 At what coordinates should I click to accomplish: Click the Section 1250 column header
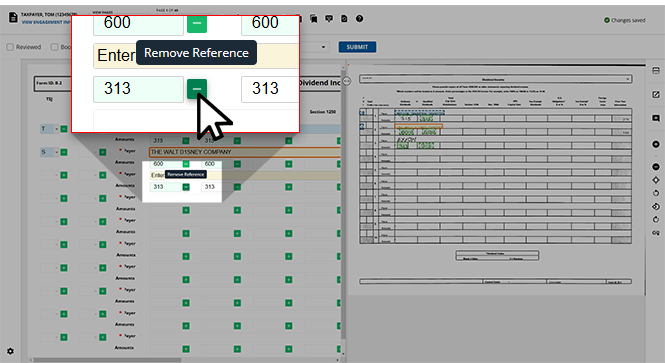pyautogui.click(x=323, y=112)
